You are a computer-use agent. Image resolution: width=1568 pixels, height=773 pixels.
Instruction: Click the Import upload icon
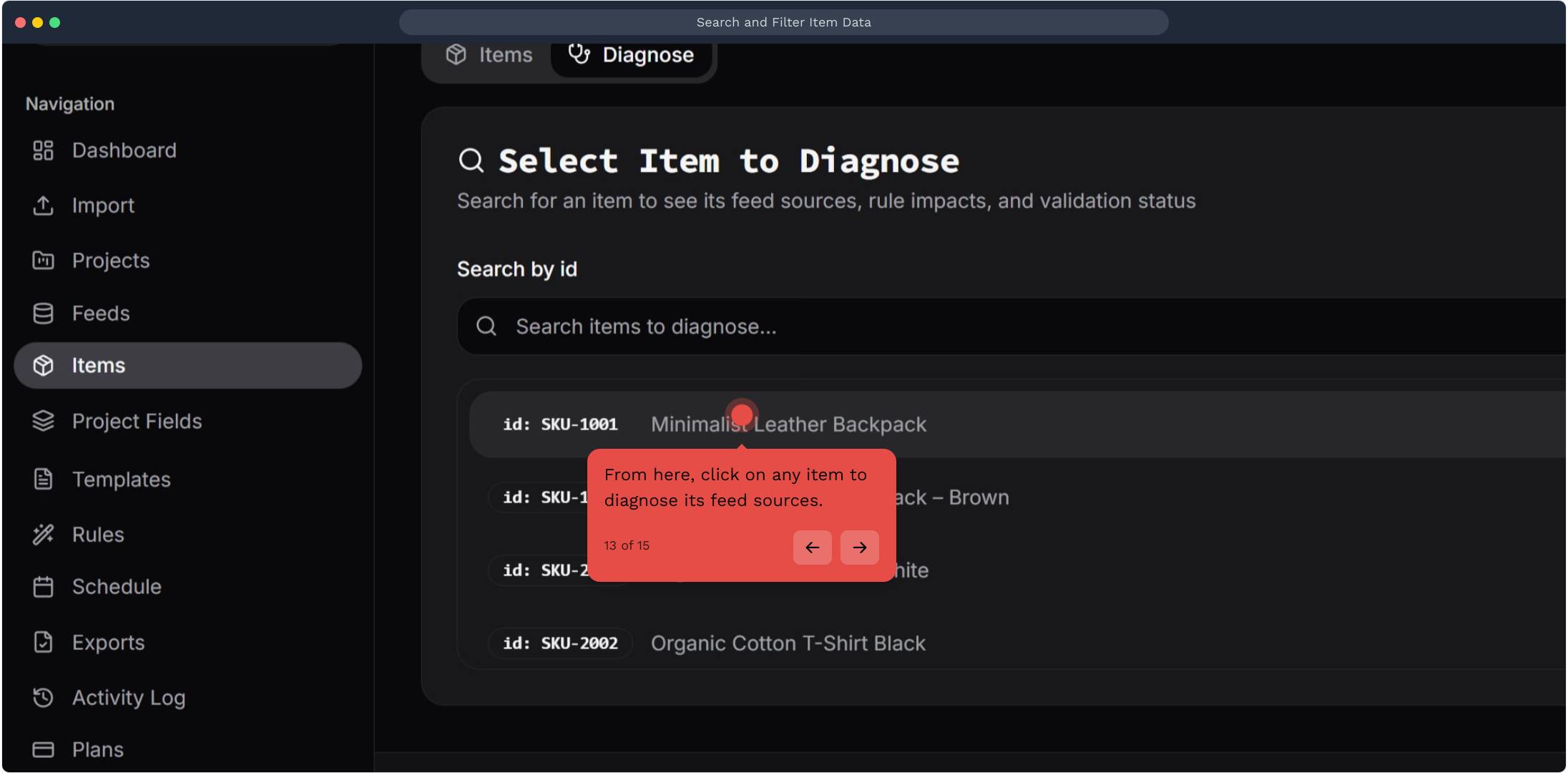(x=43, y=205)
